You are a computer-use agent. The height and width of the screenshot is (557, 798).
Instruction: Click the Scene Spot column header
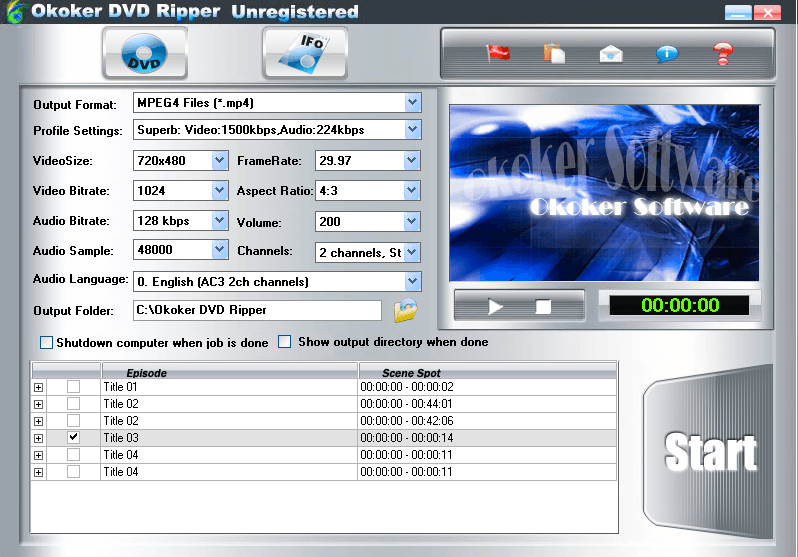pyautogui.click(x=488, y=372)
